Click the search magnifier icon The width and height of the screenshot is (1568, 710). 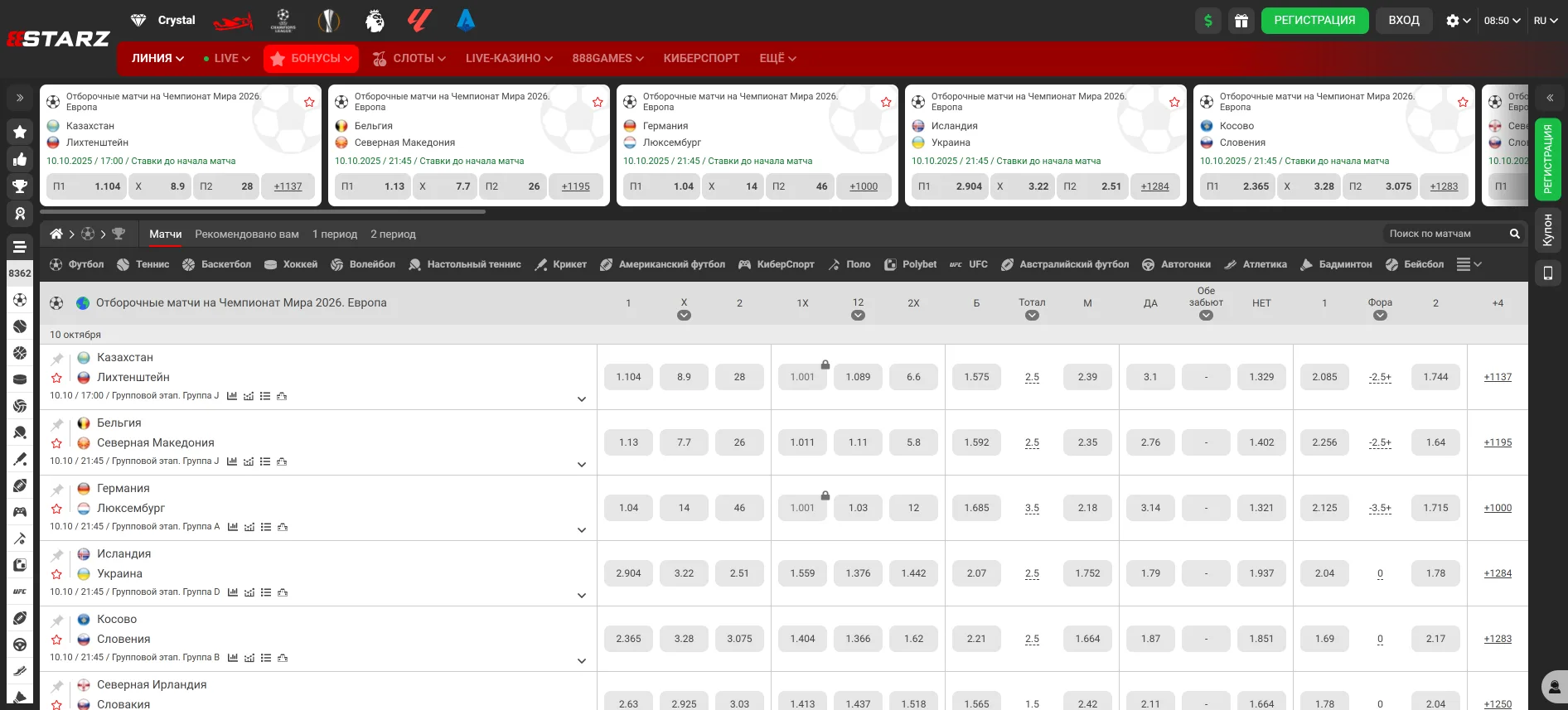[1514, 234]
